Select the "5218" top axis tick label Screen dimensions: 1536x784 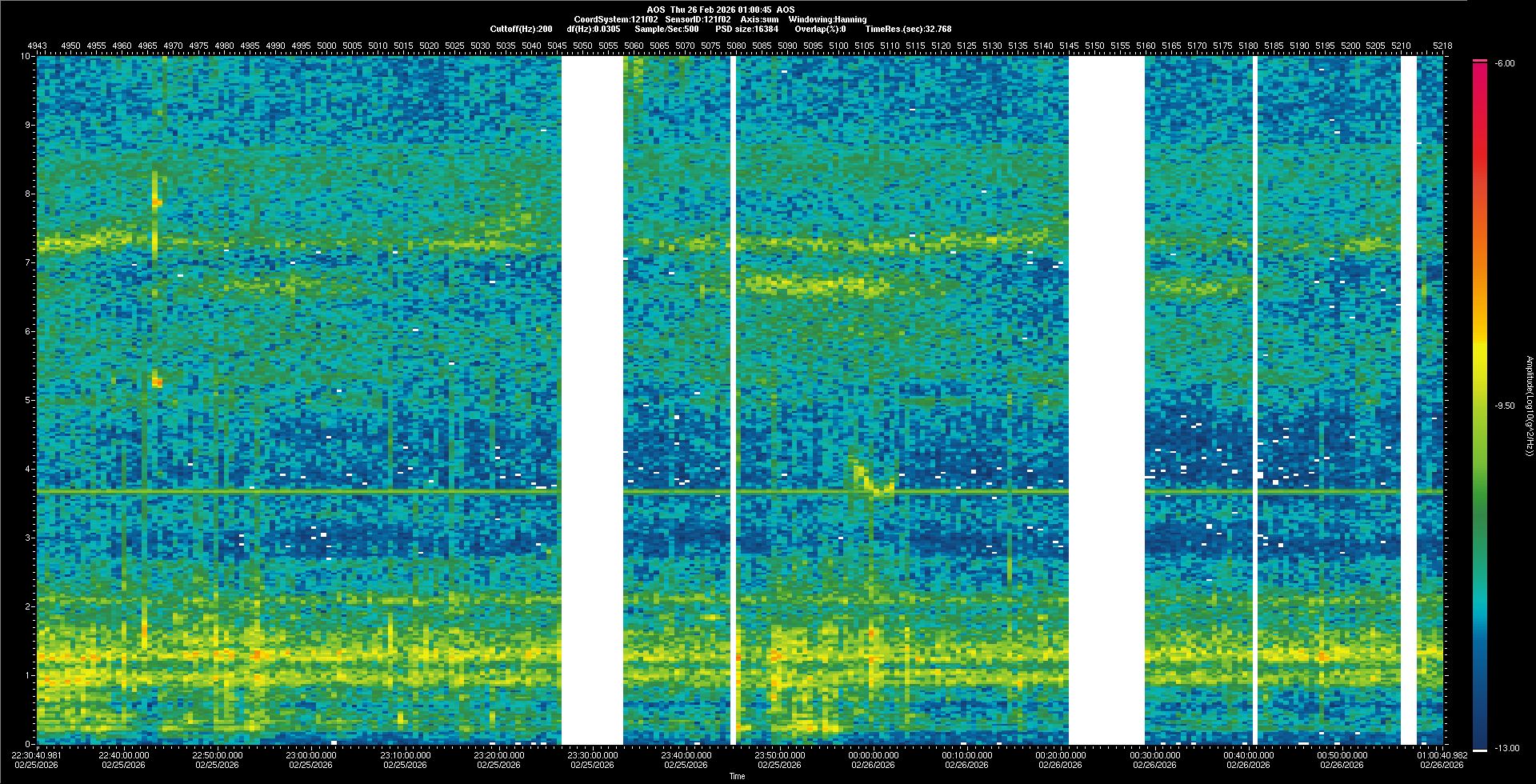(1442, 46)
